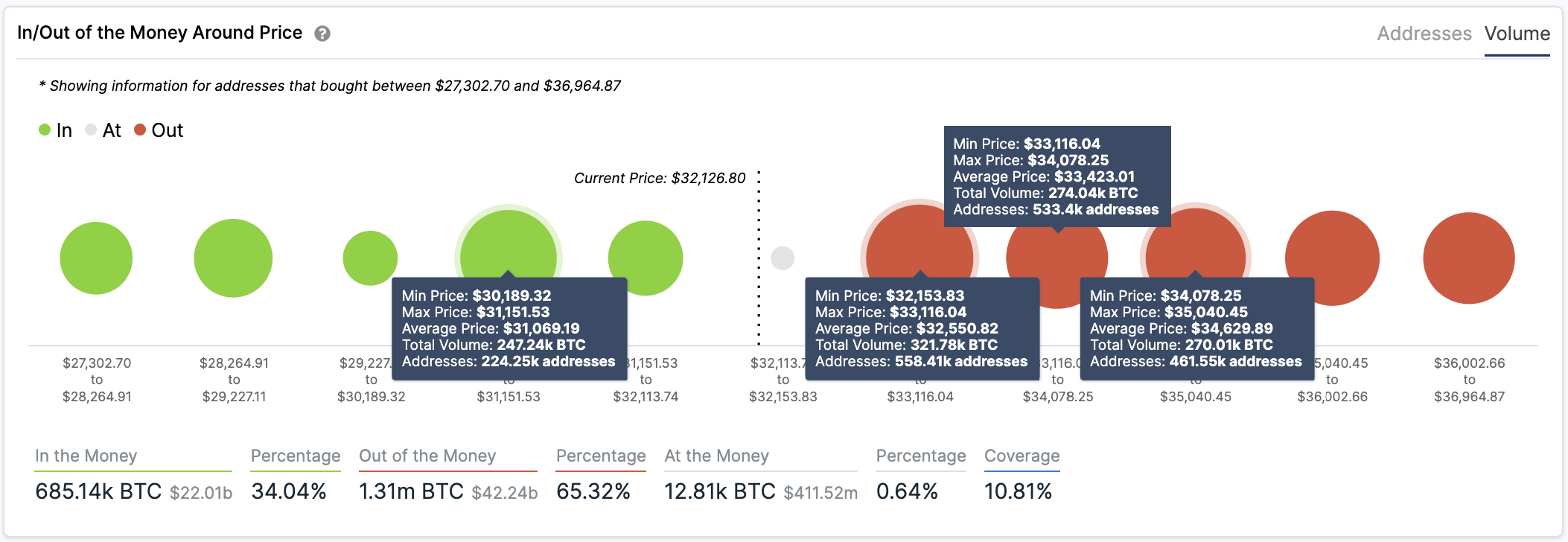This screenshot has height=542, width=1568.
Task: Click the In the Money heading
Action: 86,456
